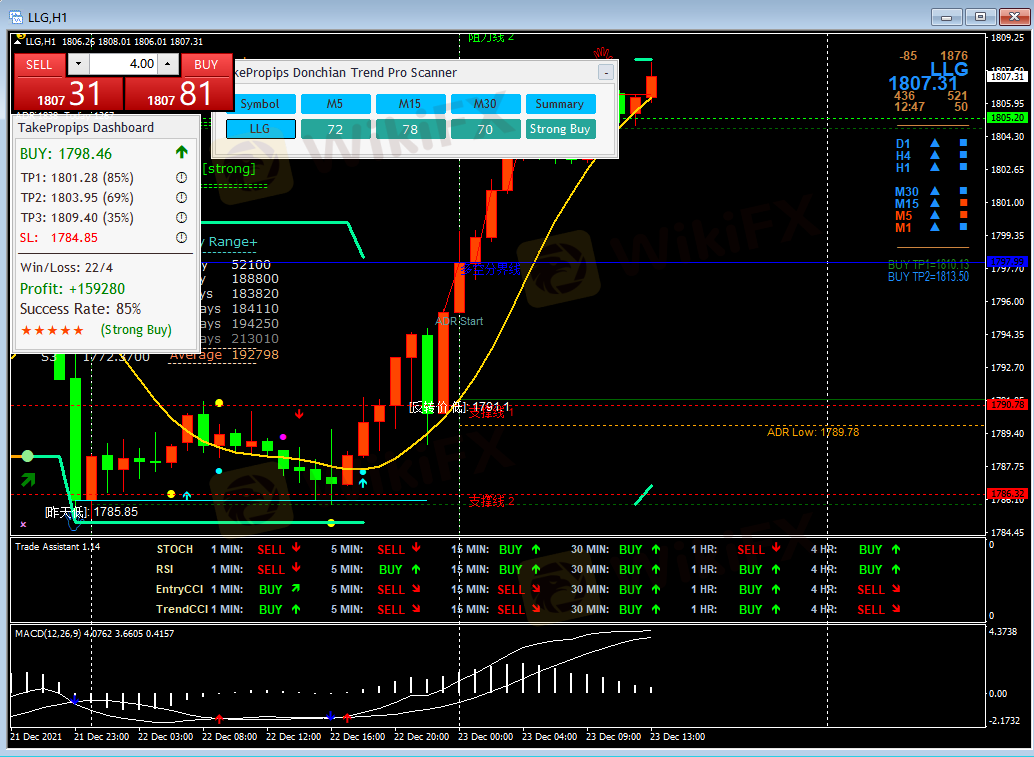Click the clock icon beside TP2

(x=181, y=198)
